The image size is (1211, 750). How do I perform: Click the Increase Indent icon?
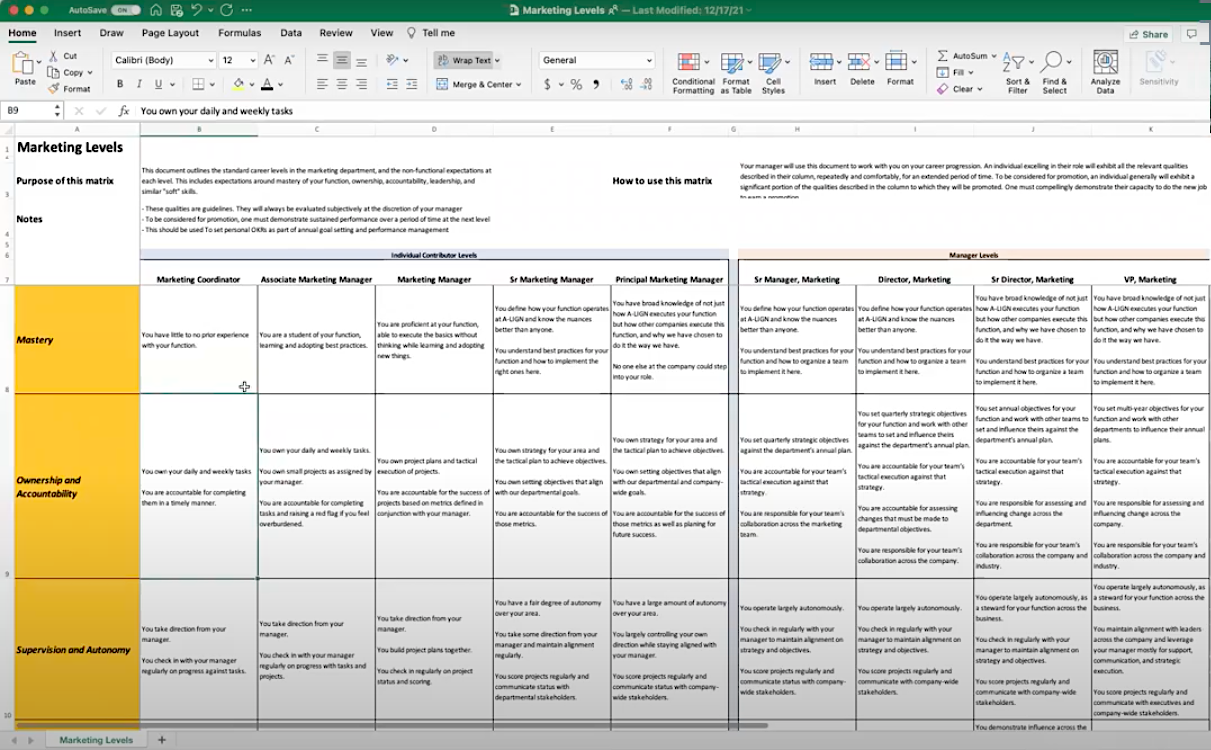click(x=414, y=84)
